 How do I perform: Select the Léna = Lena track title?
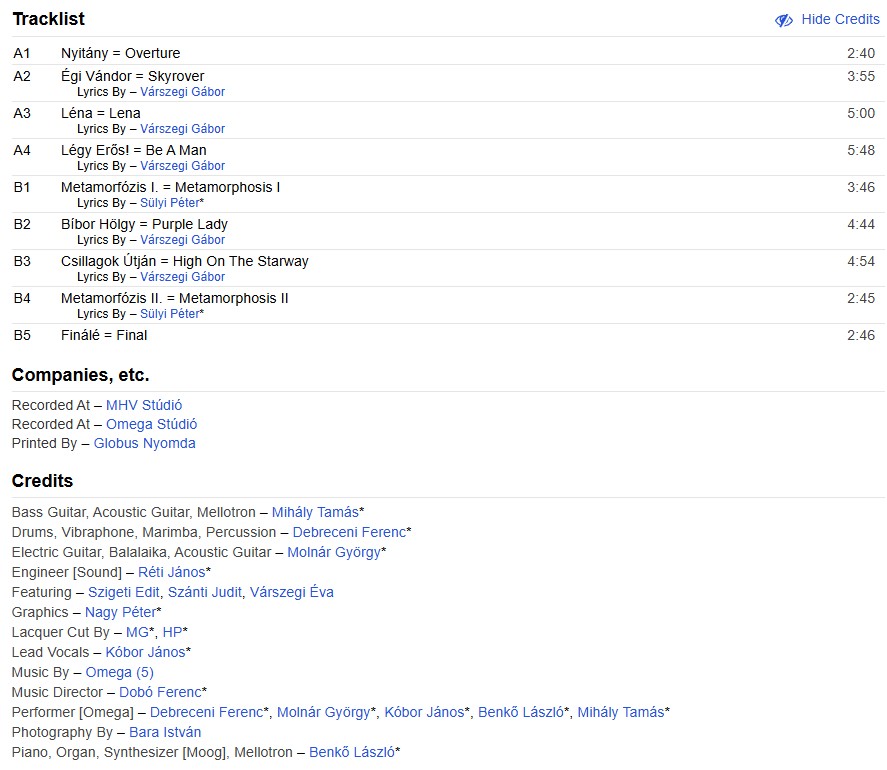100,113
